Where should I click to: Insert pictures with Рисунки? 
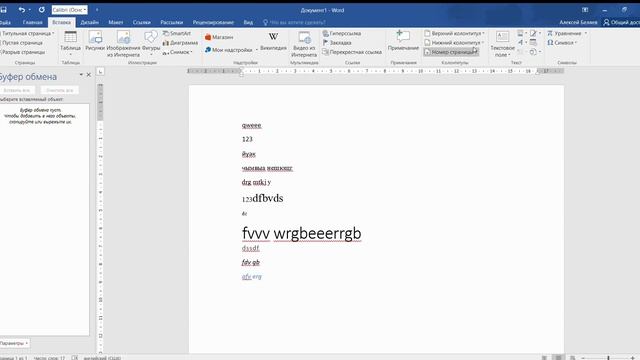pos(95,41)
